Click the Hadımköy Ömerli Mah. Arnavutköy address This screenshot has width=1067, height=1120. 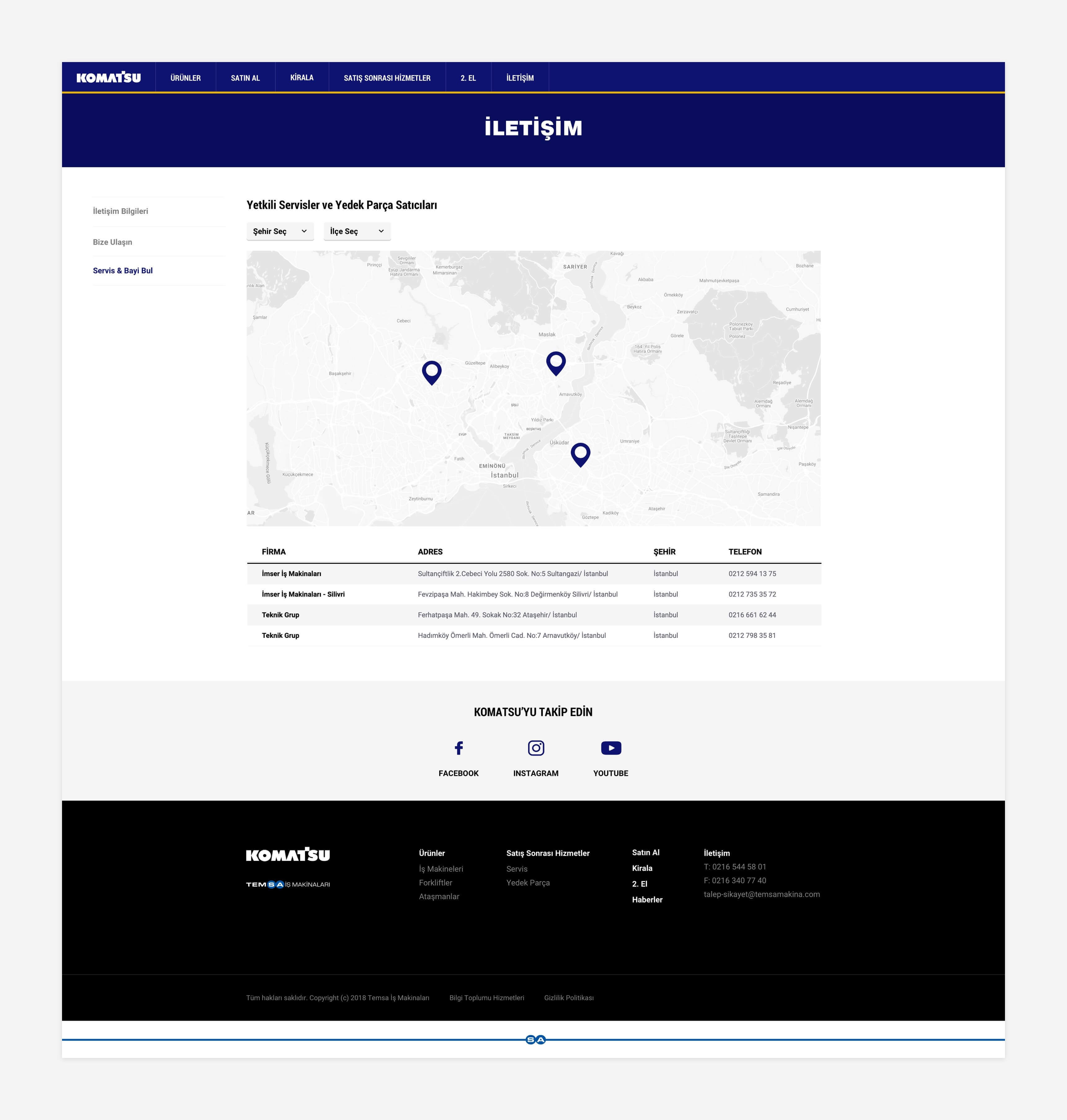tap(511, 635)
